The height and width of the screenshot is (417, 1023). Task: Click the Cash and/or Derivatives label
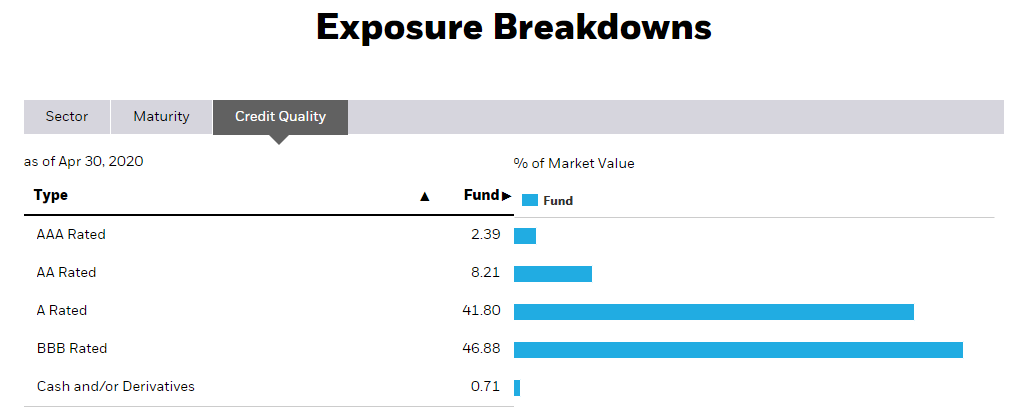point(116,387)
